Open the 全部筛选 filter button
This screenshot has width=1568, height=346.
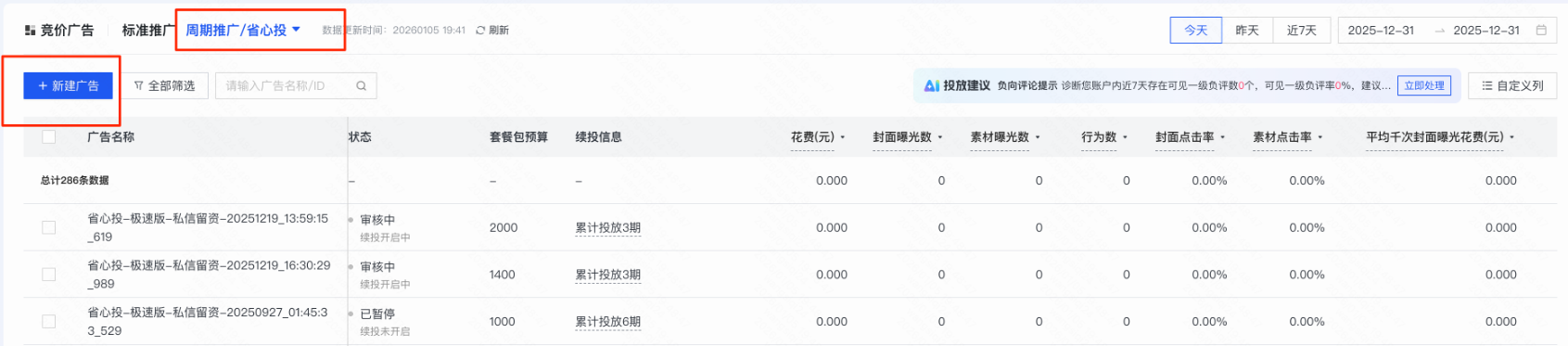coord(165,86)
